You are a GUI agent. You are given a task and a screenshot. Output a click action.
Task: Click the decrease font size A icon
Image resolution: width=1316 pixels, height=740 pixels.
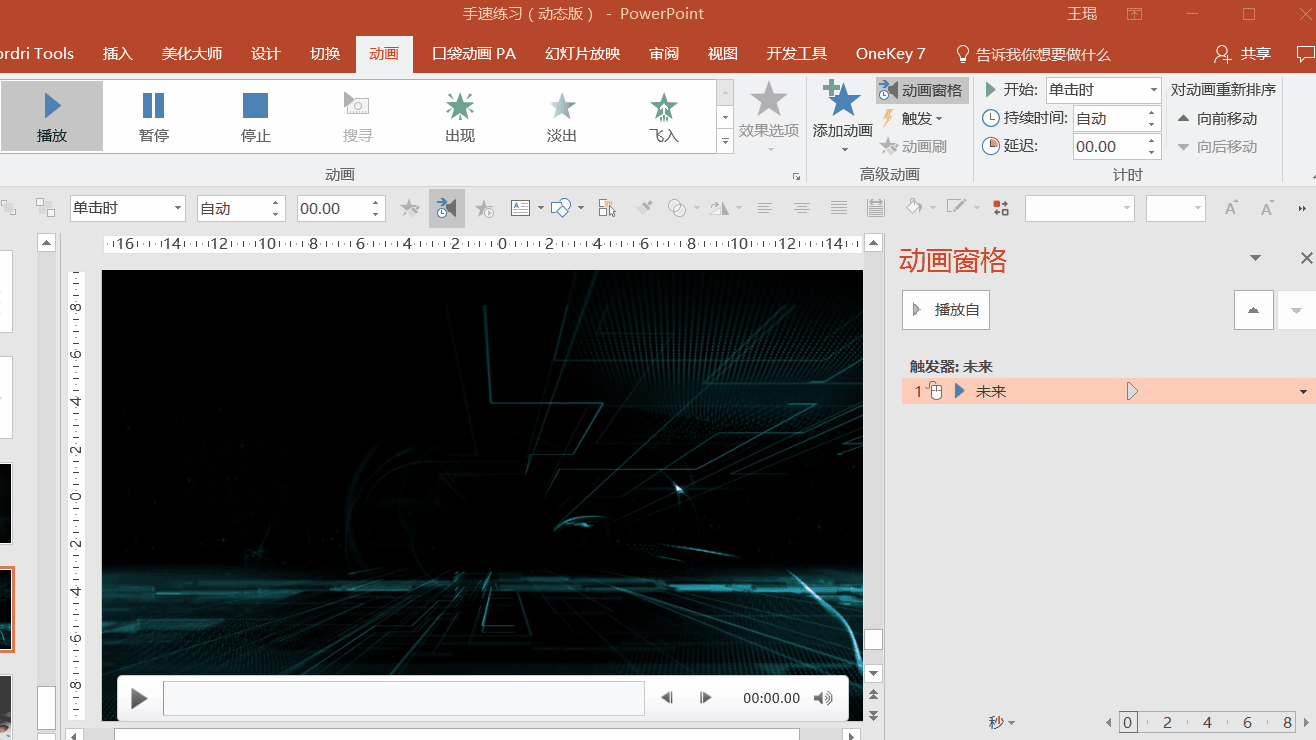1267,208
